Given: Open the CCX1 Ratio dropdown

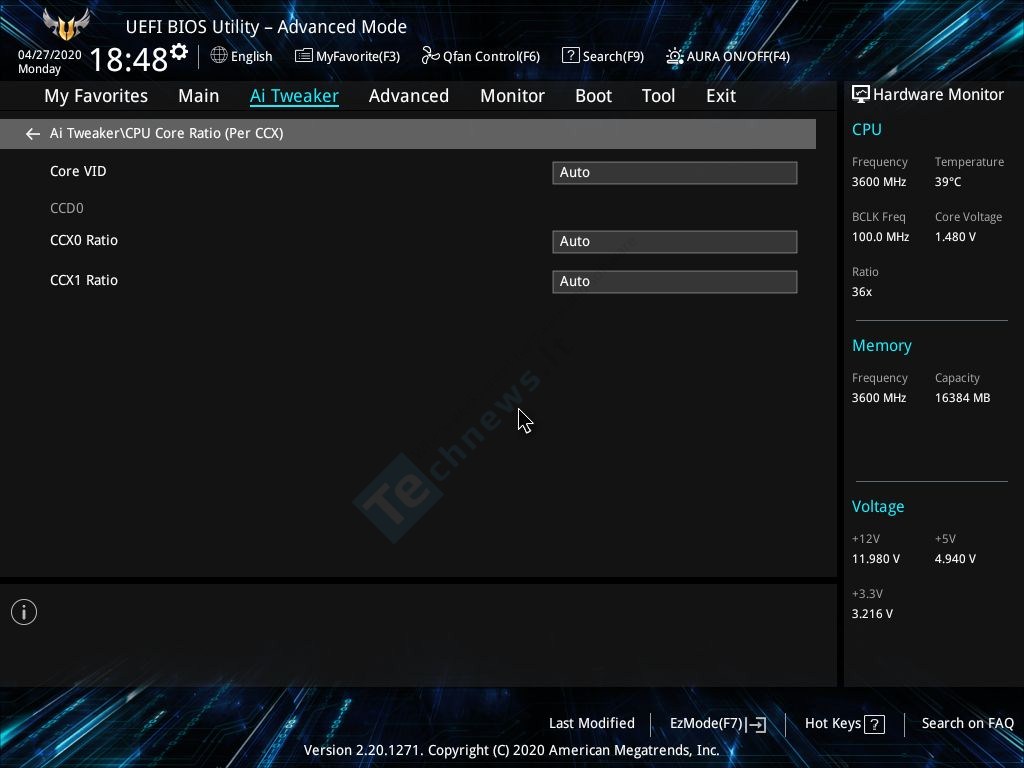Looking at the screenshot, I should click(x=675, y=281).
